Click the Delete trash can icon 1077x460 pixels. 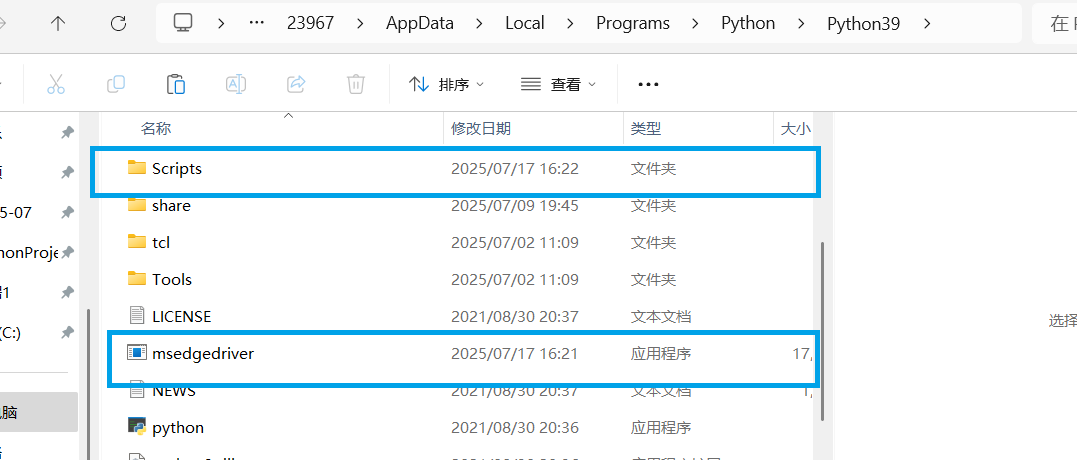tap(355, 84)
